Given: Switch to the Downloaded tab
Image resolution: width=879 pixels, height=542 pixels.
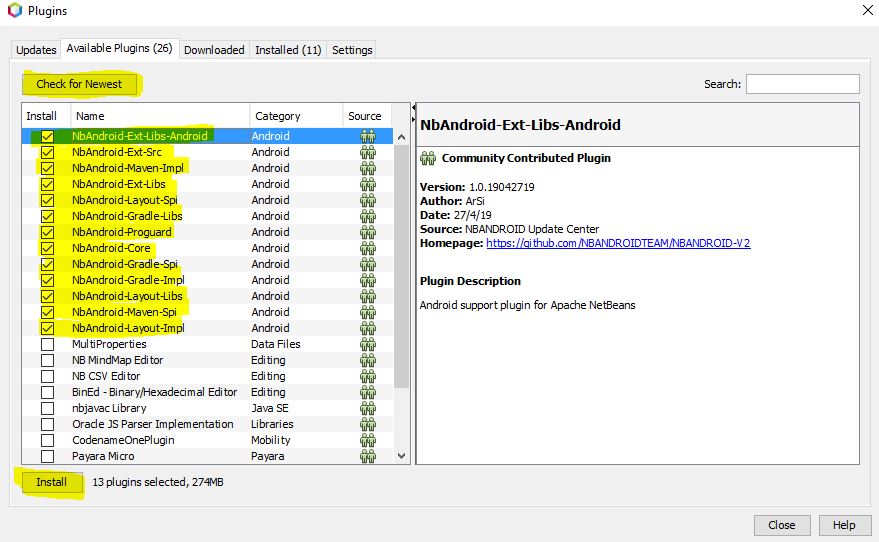Looking at the screenshot, I should (x=214, y=50).
